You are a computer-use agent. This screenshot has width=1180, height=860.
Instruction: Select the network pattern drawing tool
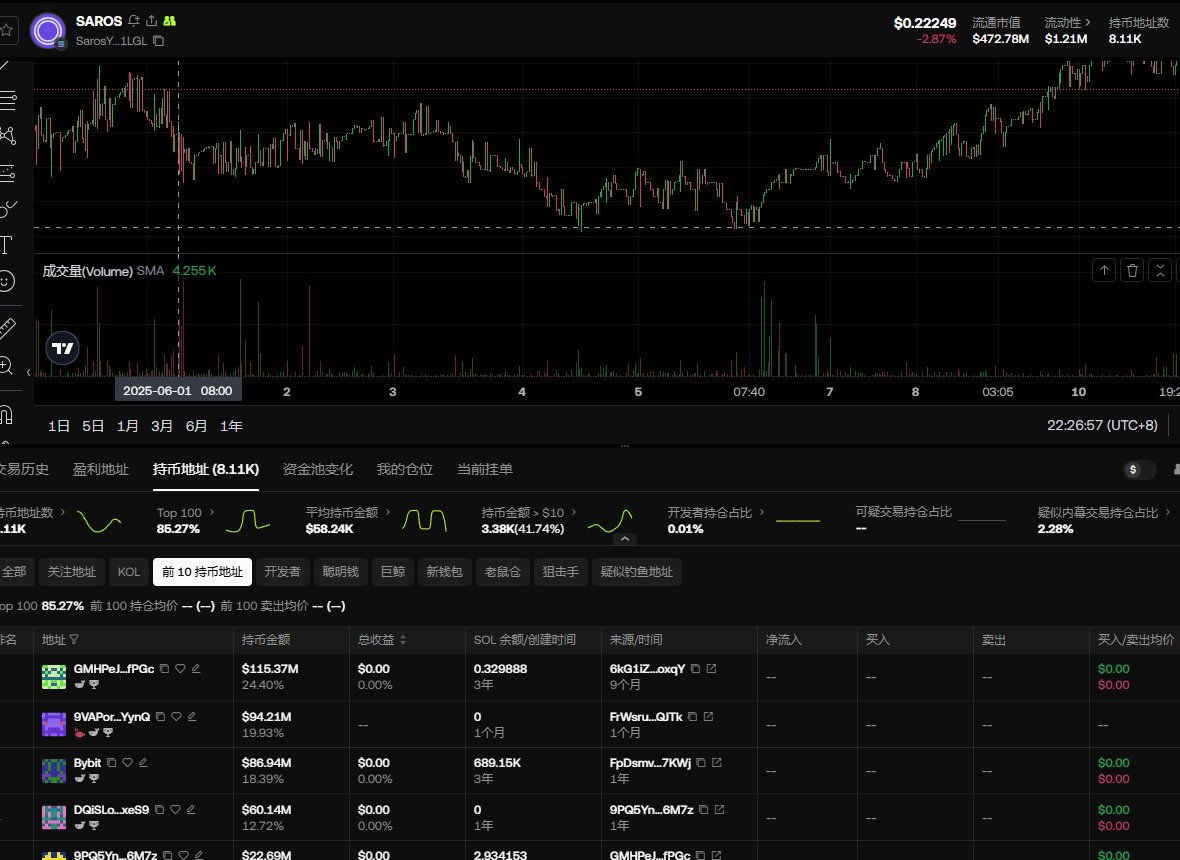point(8,135)
